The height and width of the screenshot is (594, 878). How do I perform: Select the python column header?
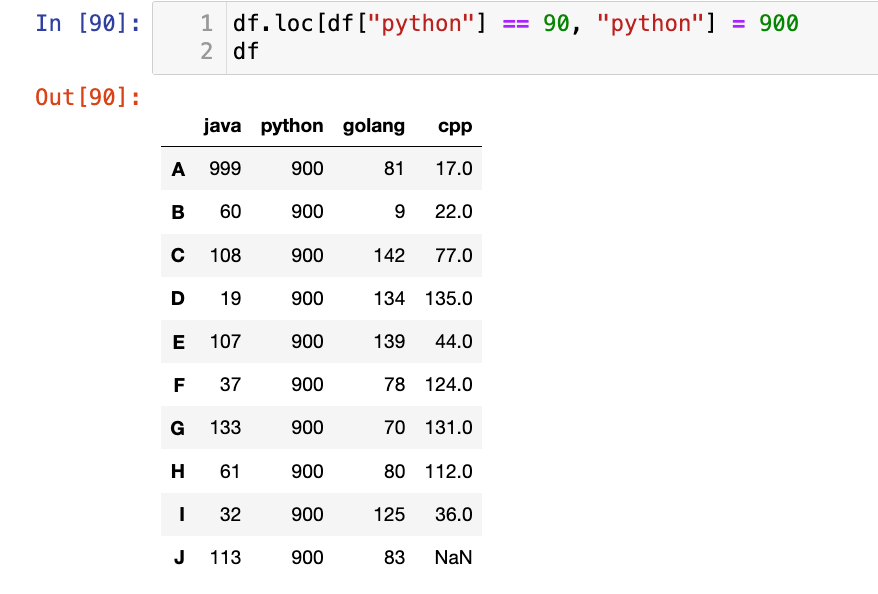click(292, 126)
